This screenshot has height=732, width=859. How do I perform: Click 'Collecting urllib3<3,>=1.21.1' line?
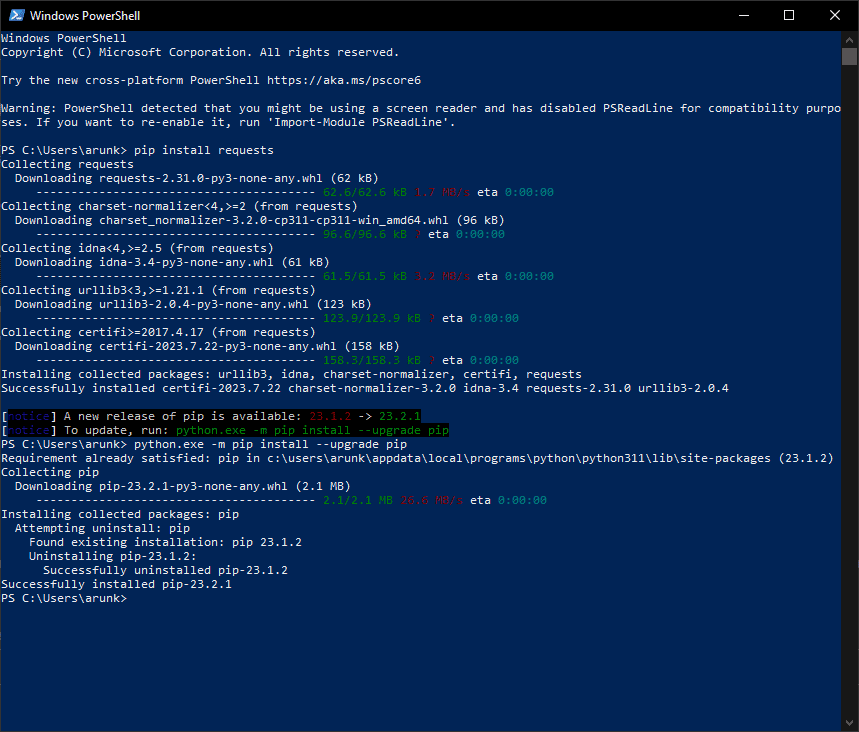tap(158, 290)
